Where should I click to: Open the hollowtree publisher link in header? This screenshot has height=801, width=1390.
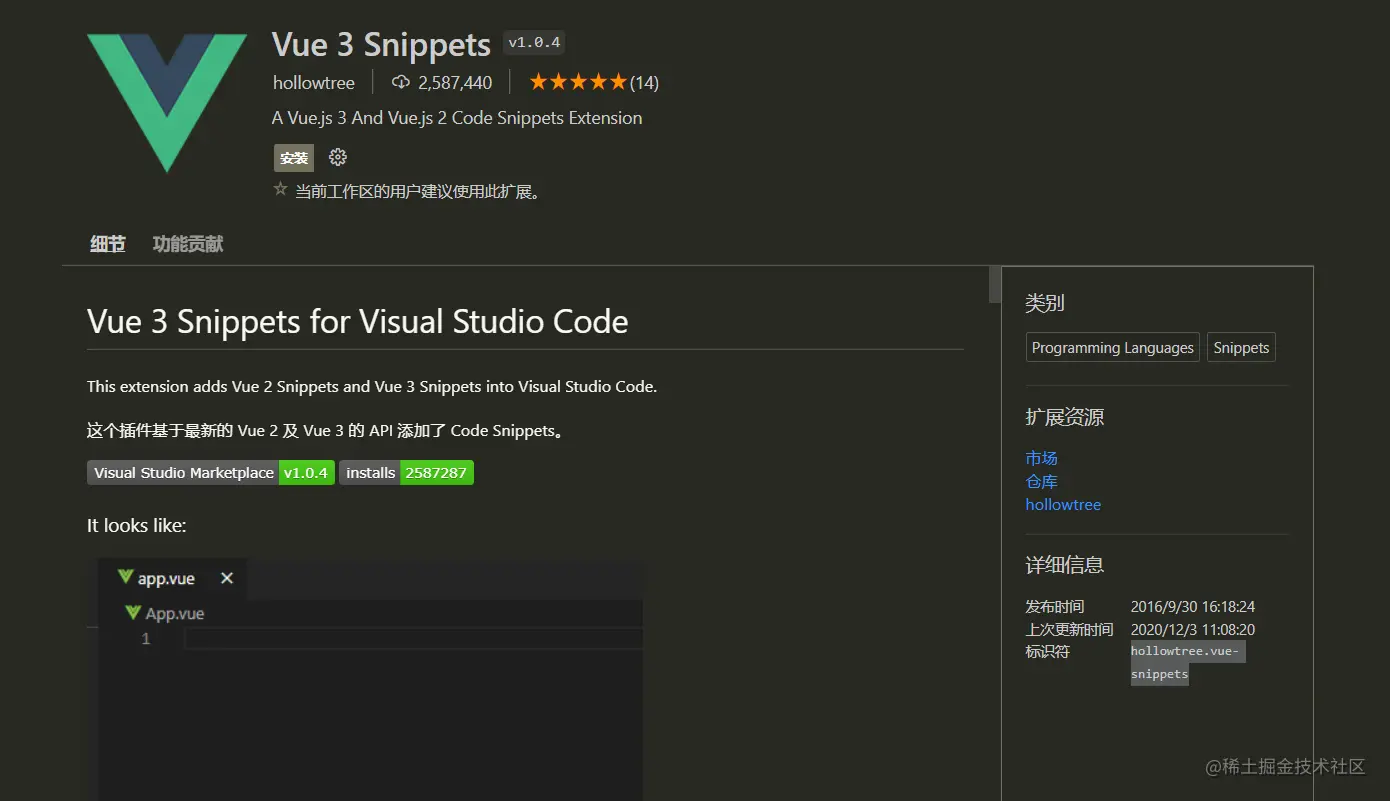pos(314,82)
